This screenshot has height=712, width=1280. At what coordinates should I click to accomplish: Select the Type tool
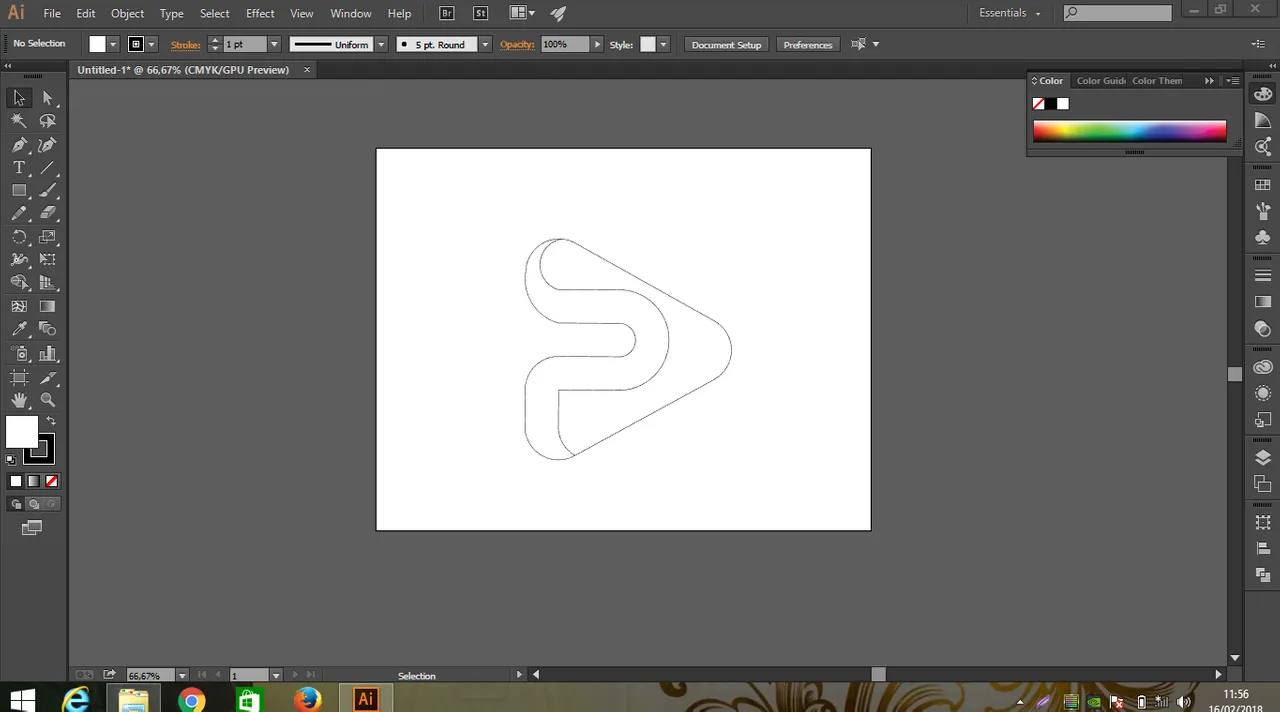click(x=19, y=168)
